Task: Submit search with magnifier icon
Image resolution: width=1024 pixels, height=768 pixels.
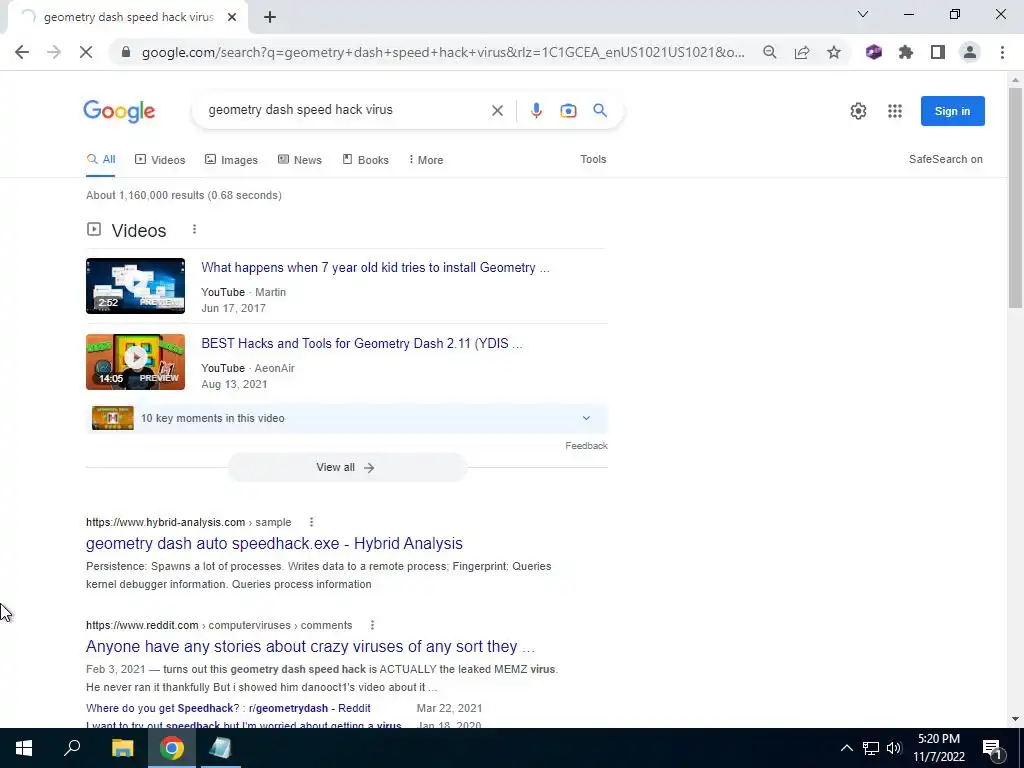Action: pos(600,110)
